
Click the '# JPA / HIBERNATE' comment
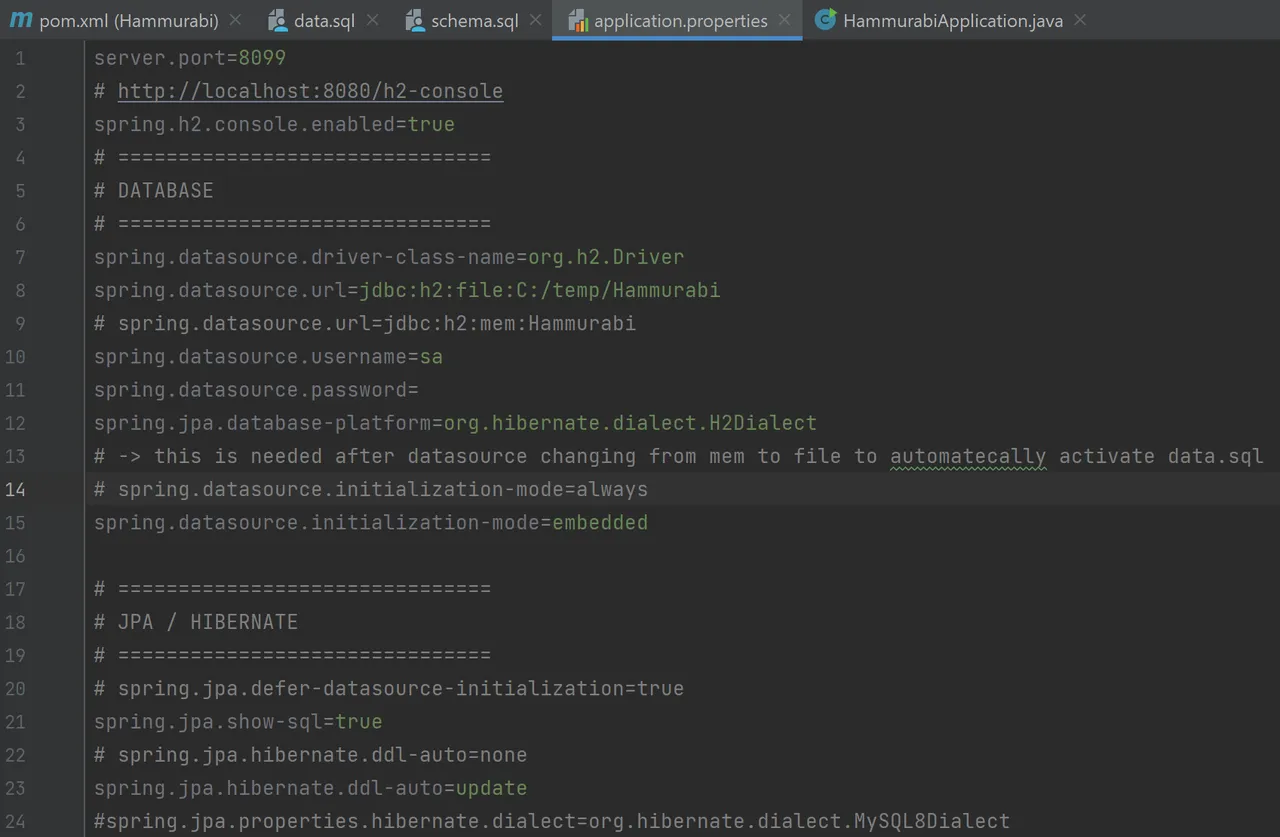coord(196,622)
